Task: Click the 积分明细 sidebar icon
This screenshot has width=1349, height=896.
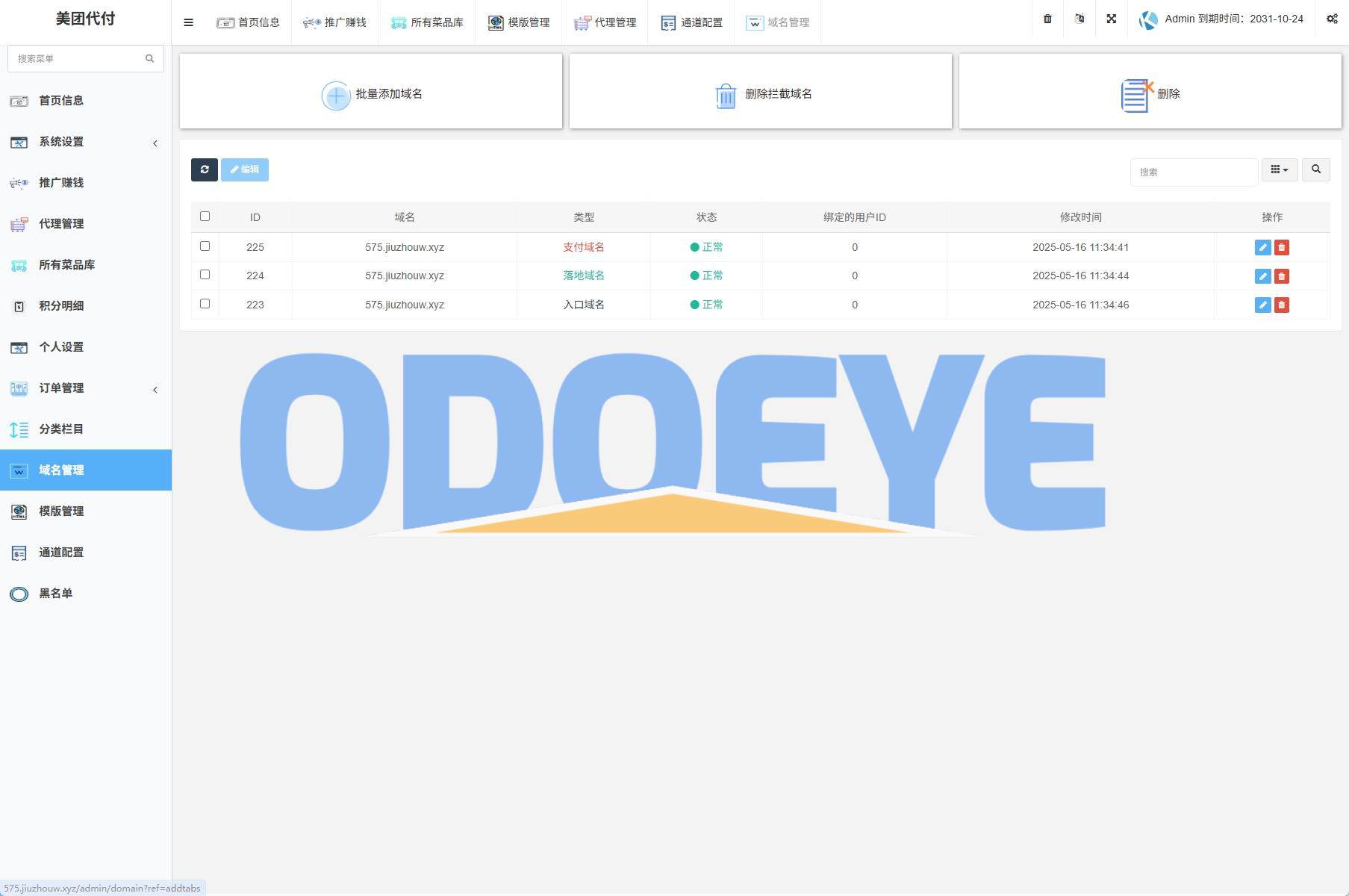Action: (19, 306)
